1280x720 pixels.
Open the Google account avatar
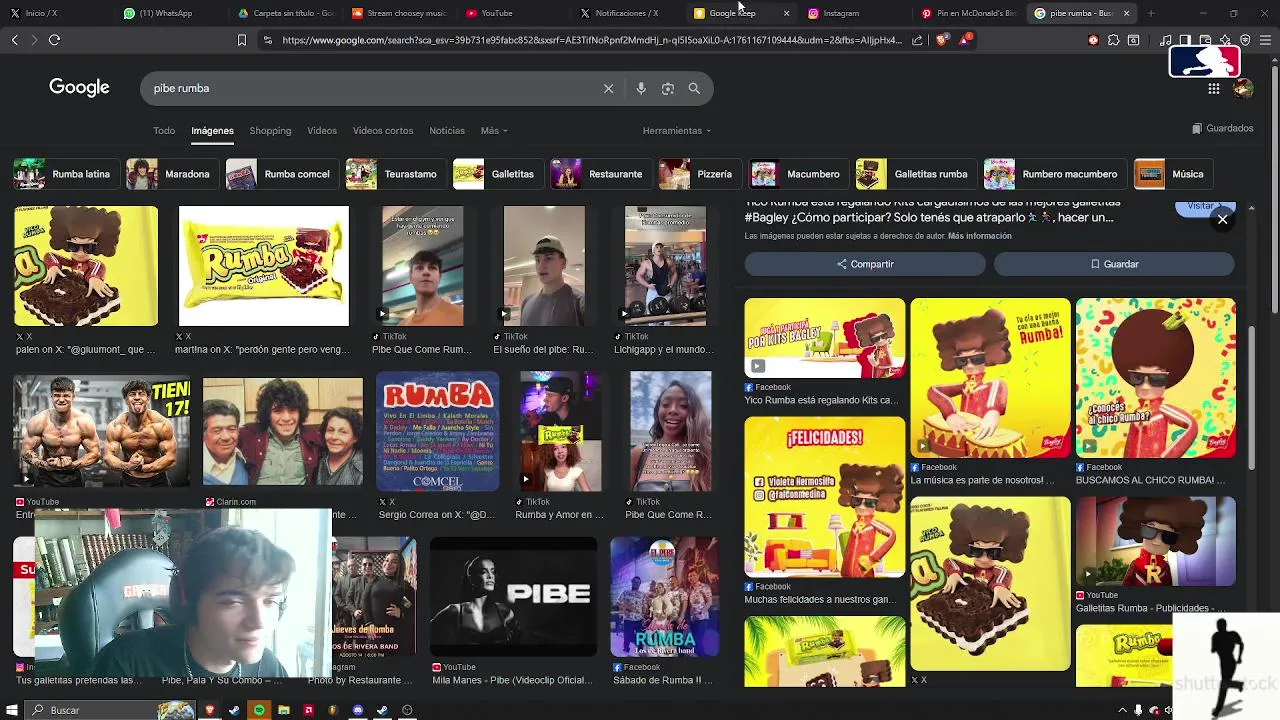click(x=1243, y=88)
